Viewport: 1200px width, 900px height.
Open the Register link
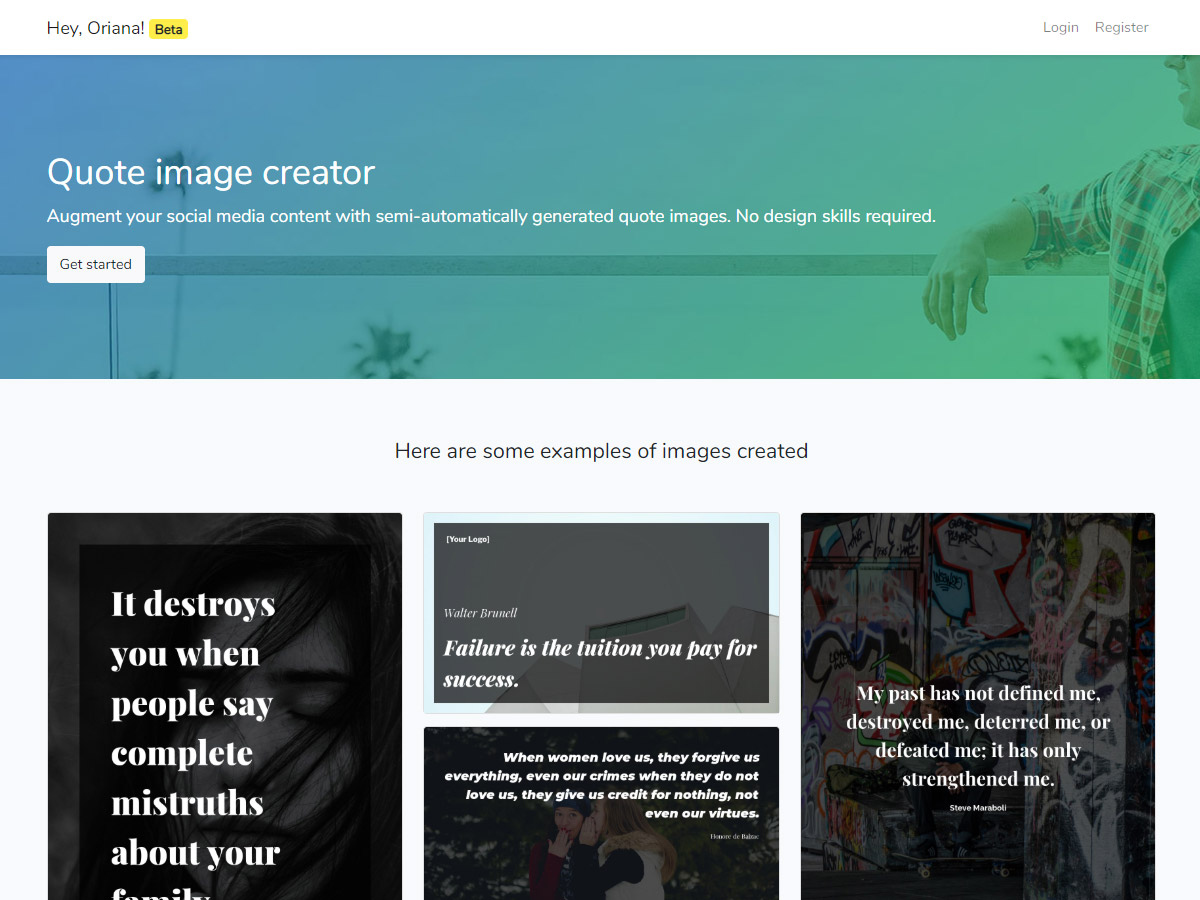(x=1121, y=27)
